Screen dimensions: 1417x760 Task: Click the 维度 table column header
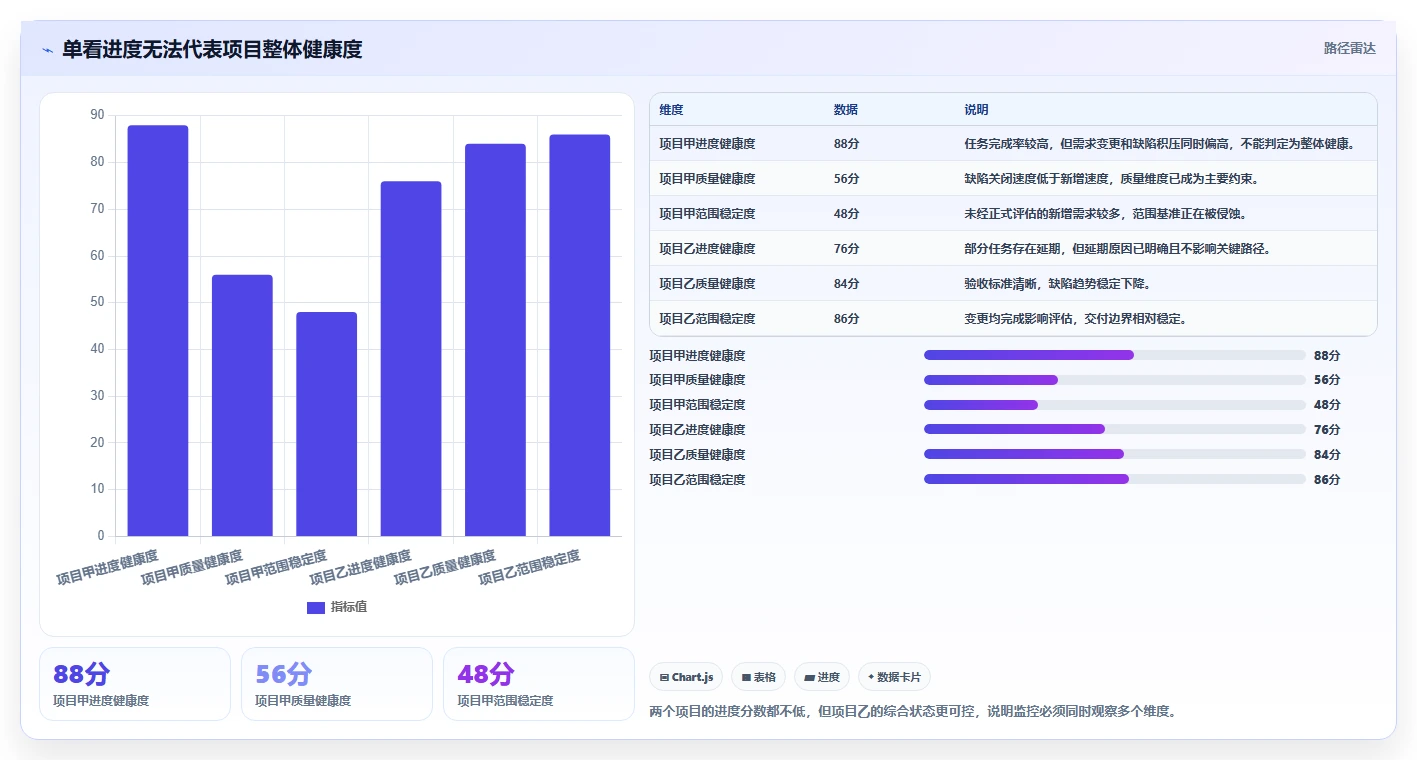coord(671,110)
